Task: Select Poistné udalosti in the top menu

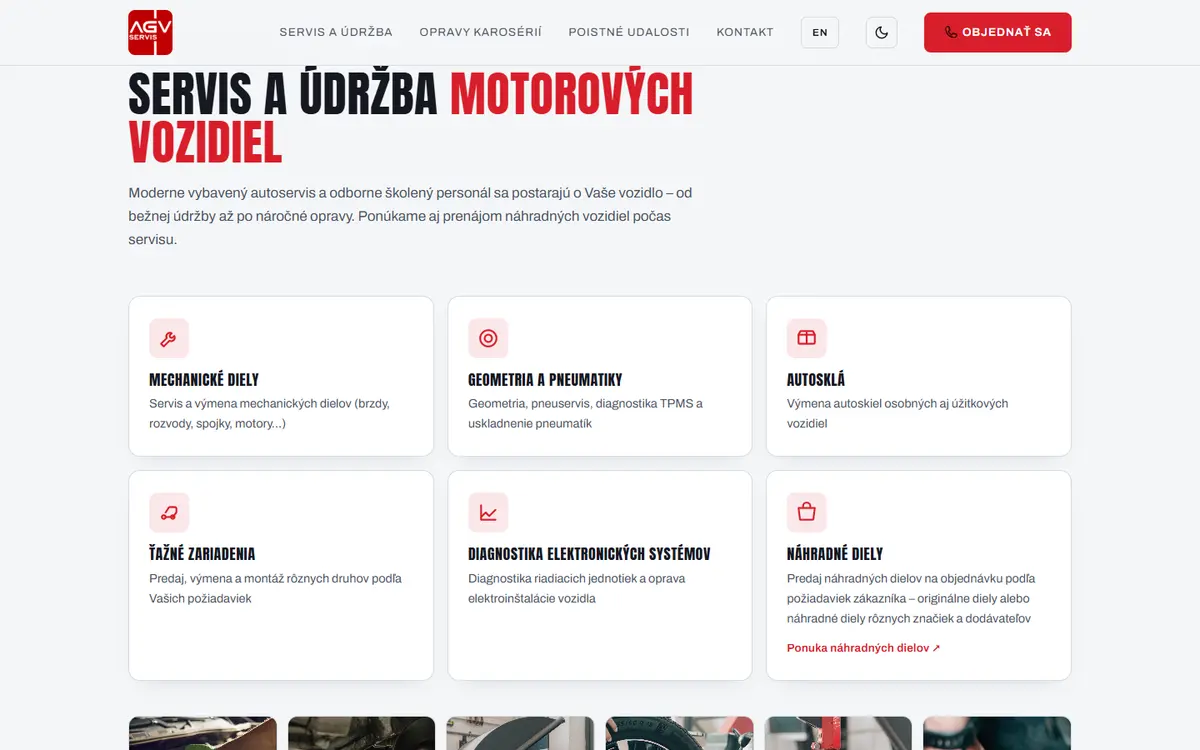Action: [x=629, y=32]
